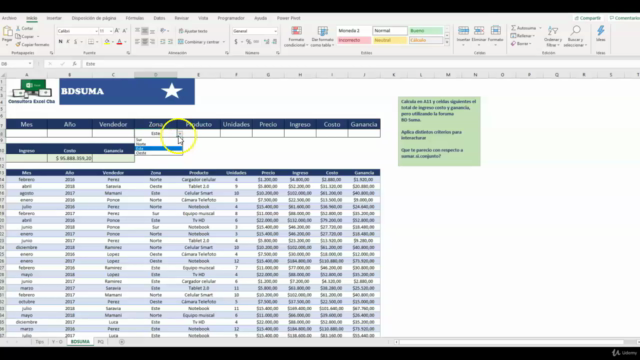Click the Ideas lightning icon

tap(601, 31)
